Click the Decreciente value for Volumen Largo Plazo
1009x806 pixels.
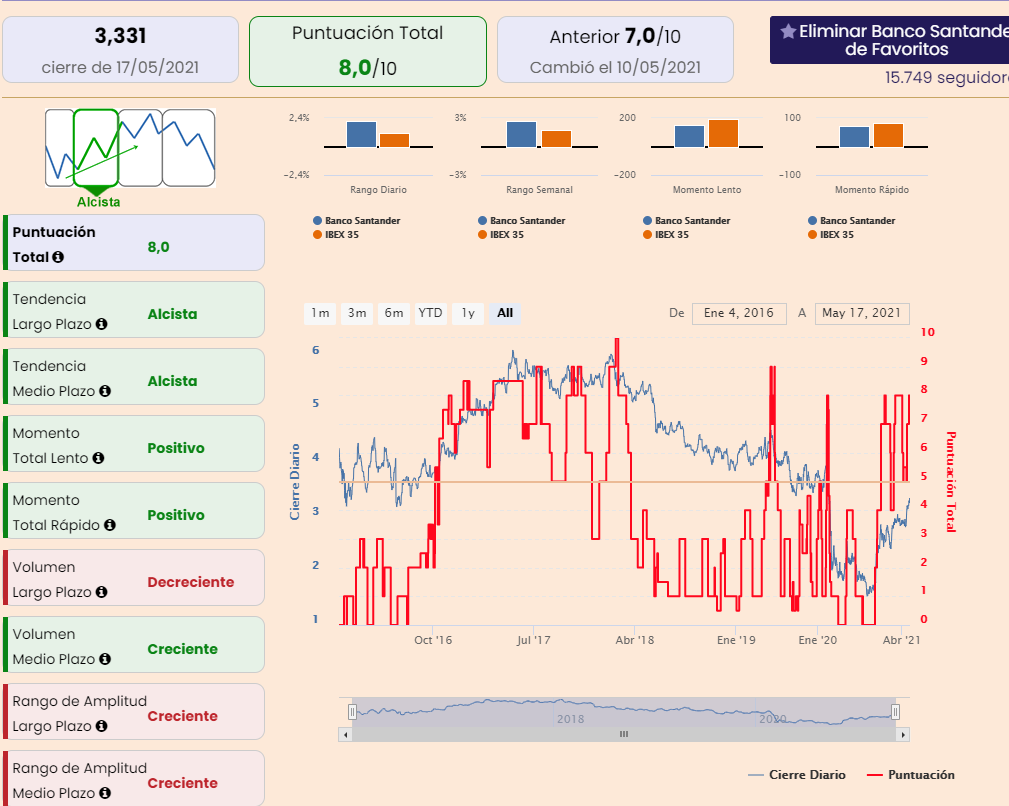190,582
